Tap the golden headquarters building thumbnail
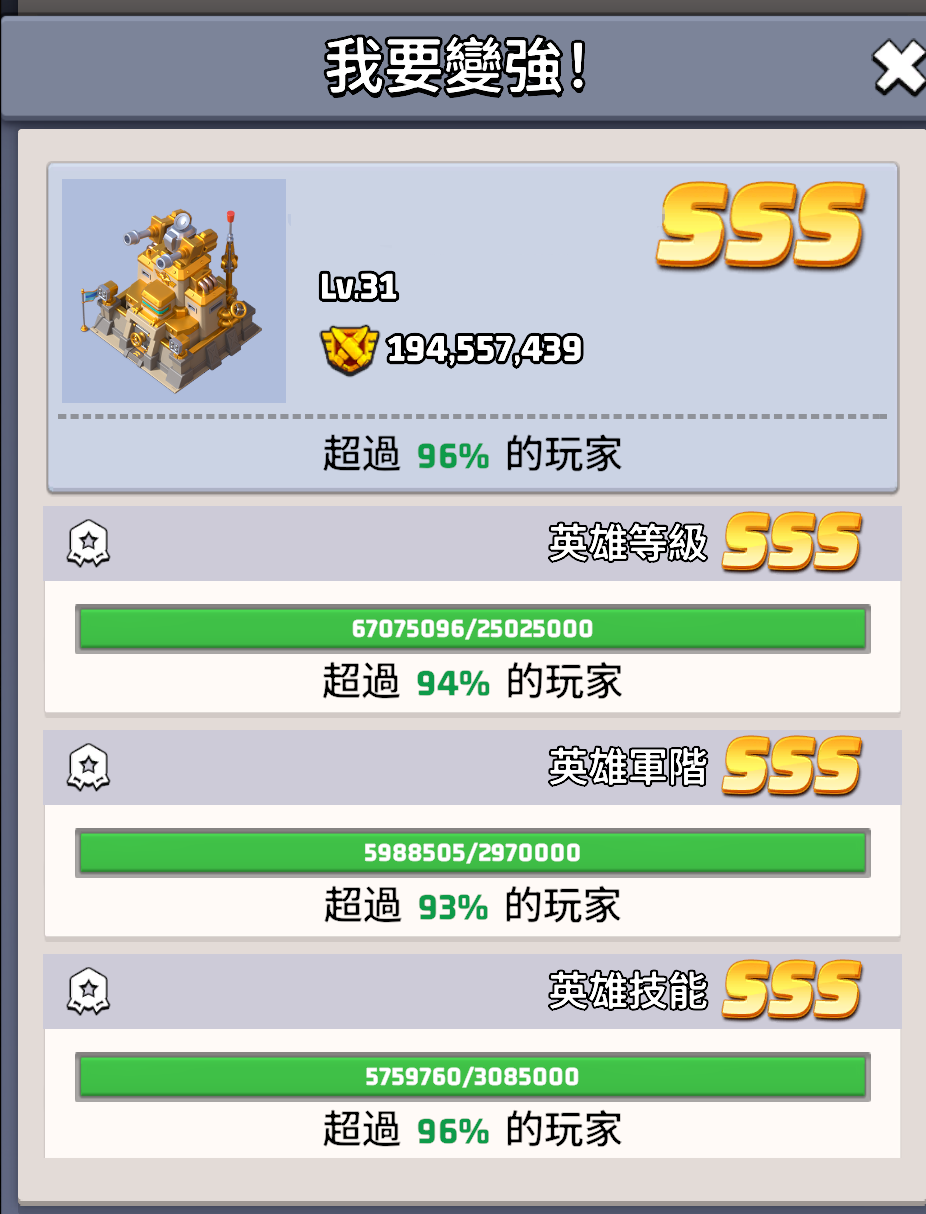Viewport: 926px width, 1214px height. pyautogui.click(x=174, y=291)
